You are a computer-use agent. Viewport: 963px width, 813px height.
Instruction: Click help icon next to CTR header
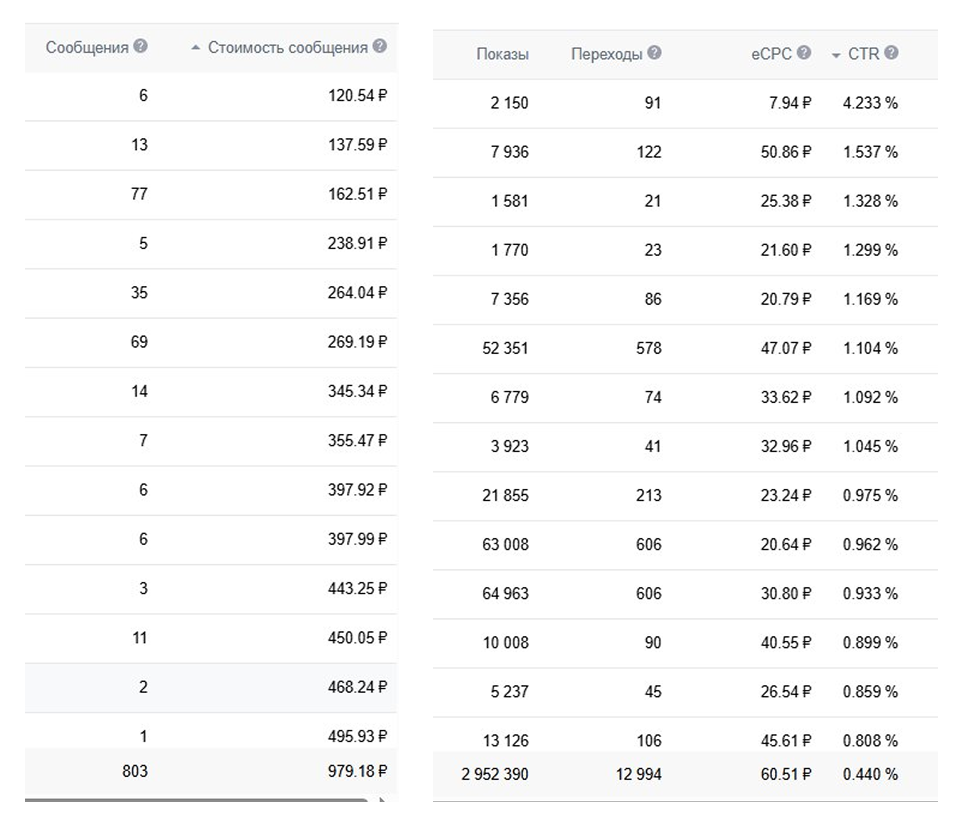(891, 53)
